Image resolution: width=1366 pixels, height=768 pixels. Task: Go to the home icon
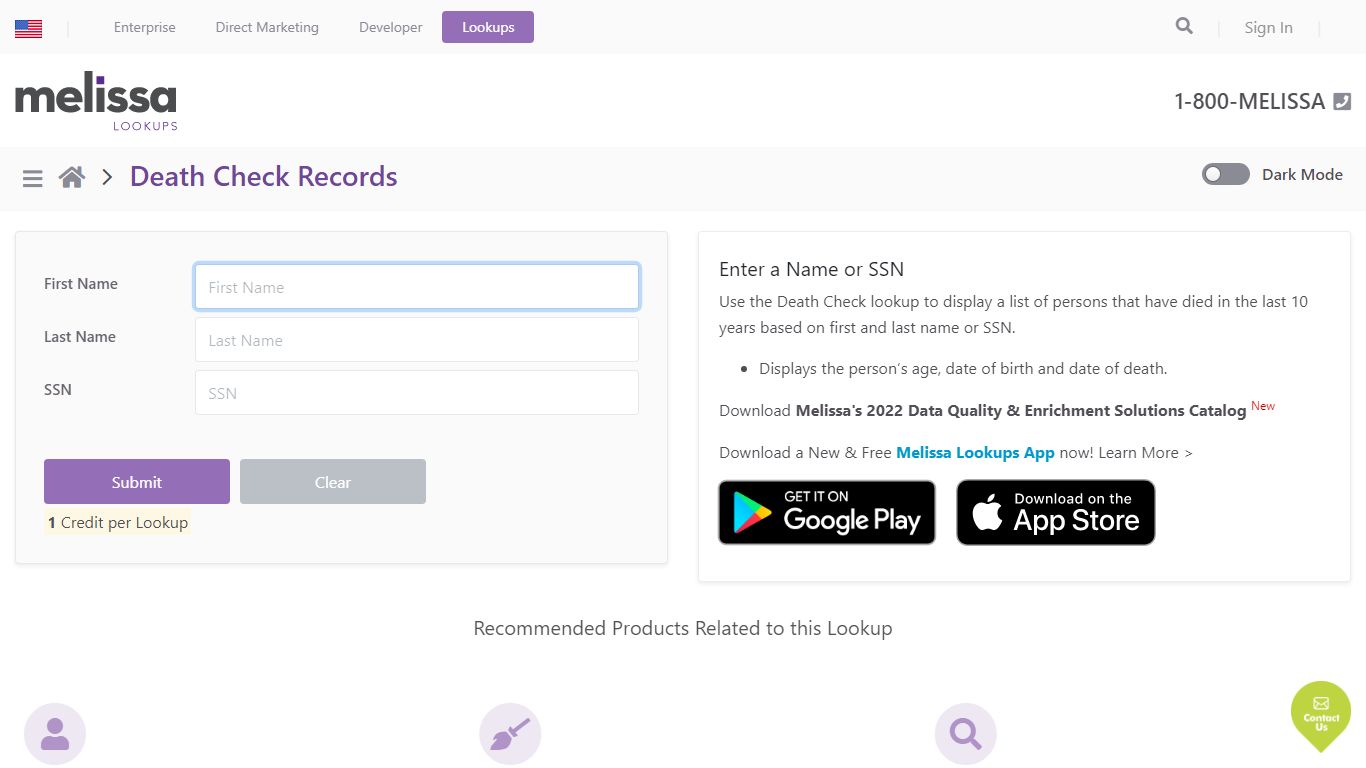pyautogui.click(x=72, y=177)
